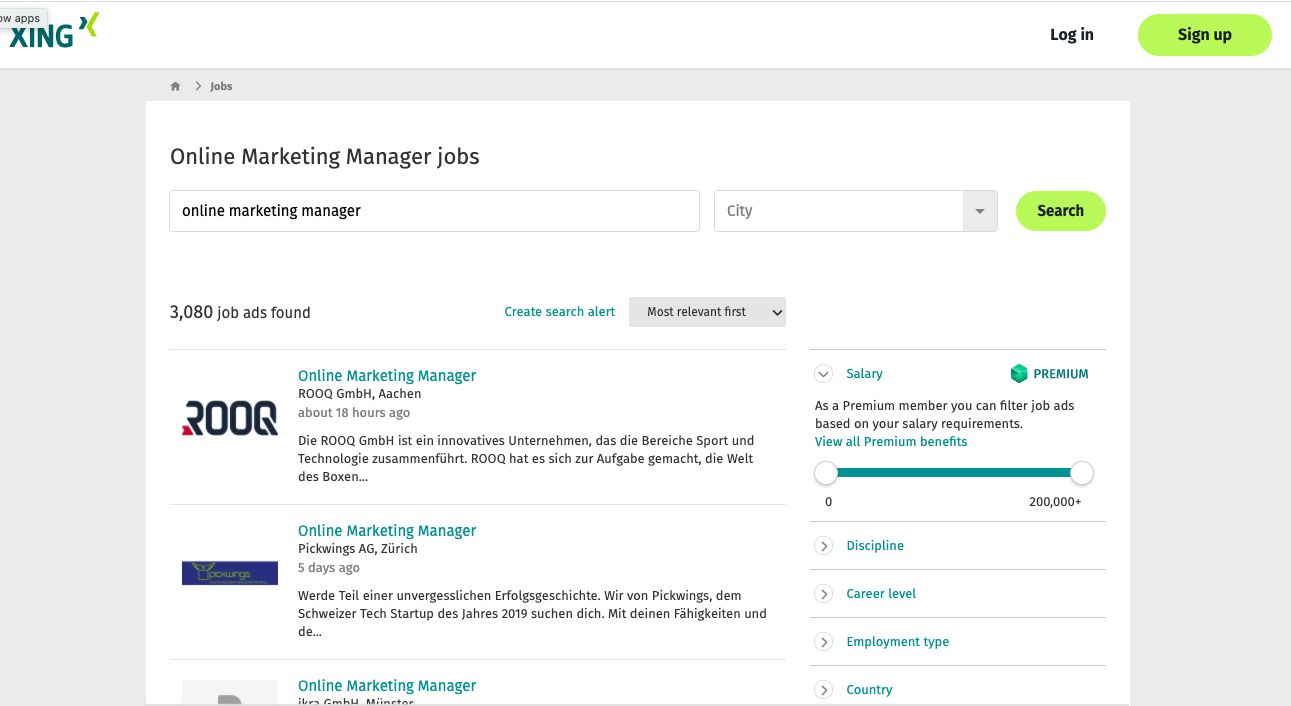The height and width of the screenshot is (706, 1291).
Task: Expand the Discipline filter
Action: (x=824, y=546)
